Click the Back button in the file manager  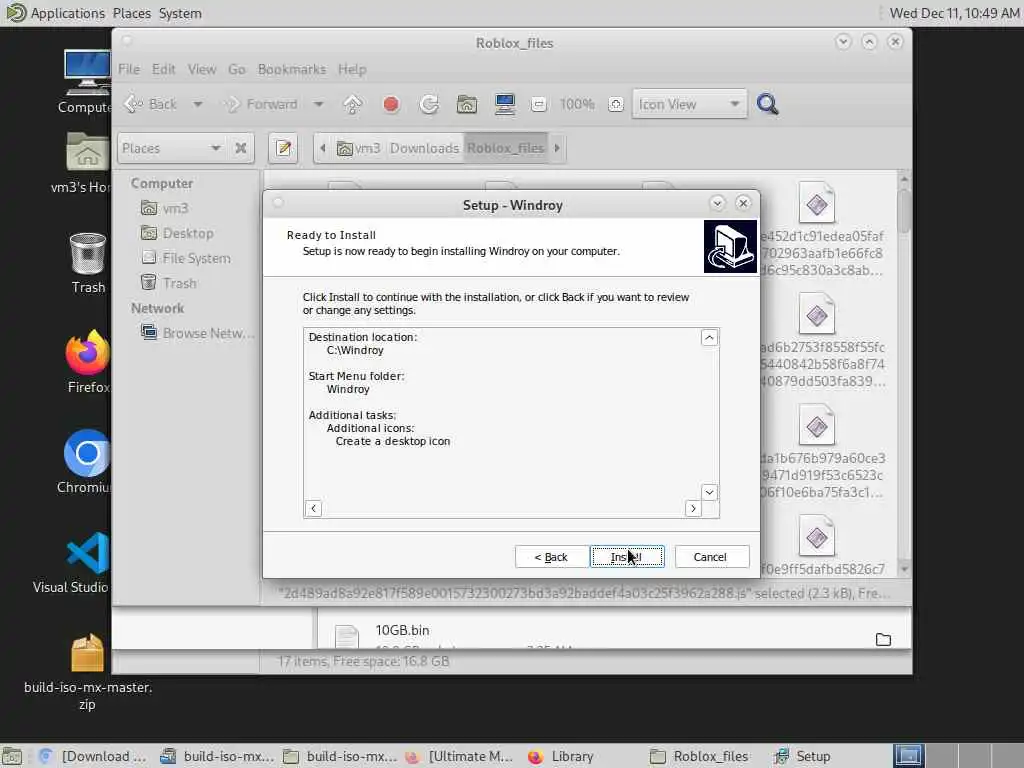click(152, 104)
